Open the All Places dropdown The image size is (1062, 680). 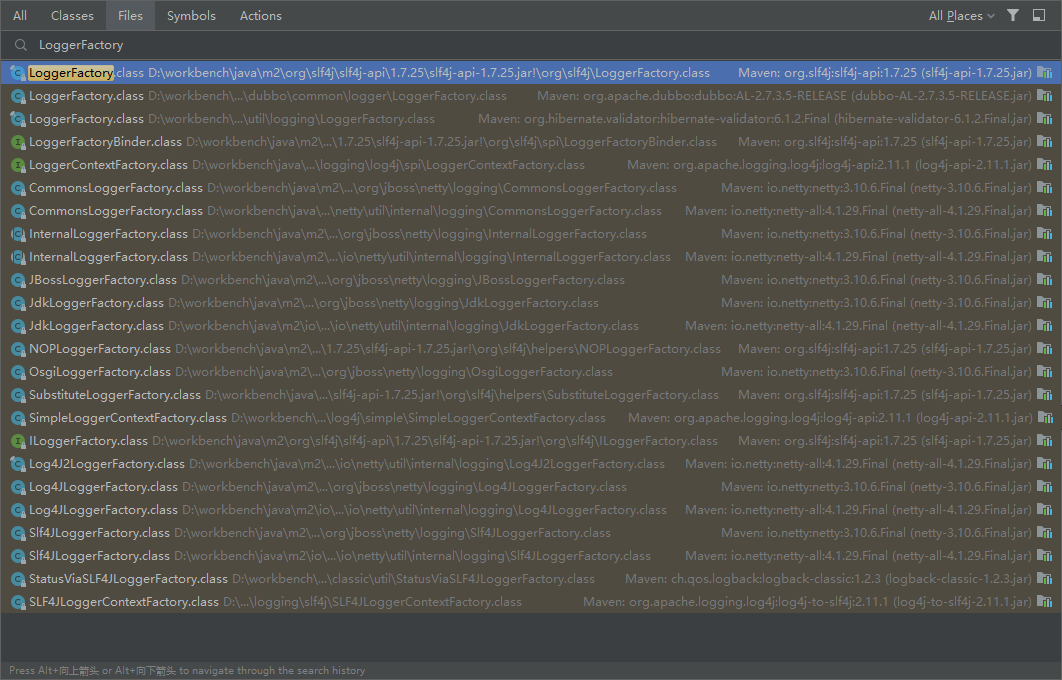[x=957, y=15]
